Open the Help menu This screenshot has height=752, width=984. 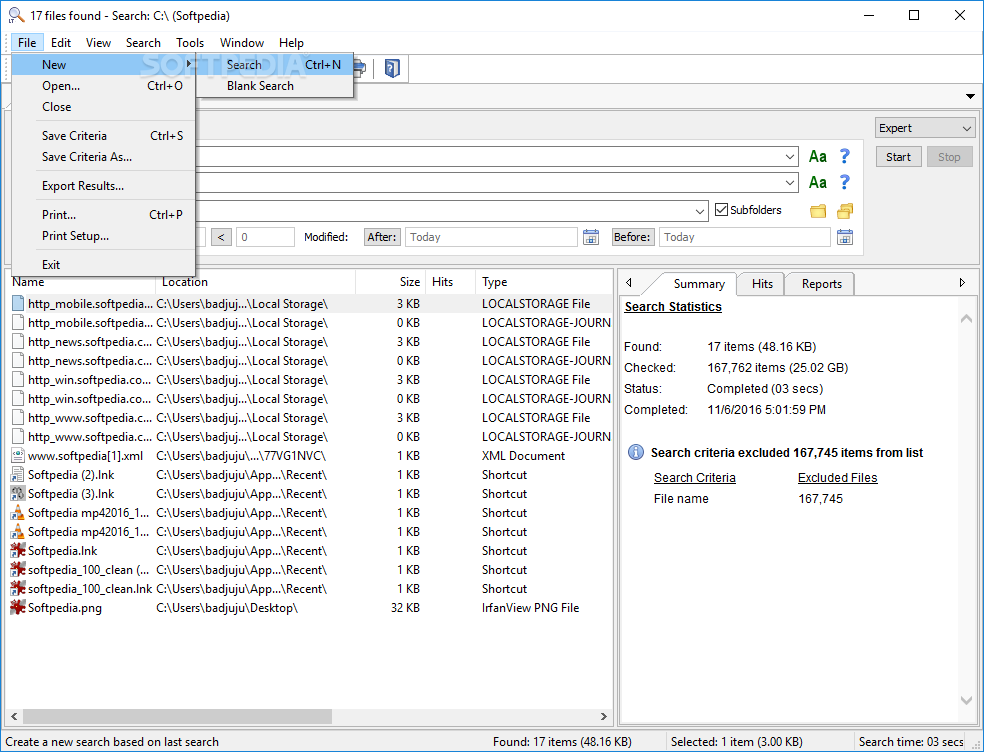click(291, 43)
